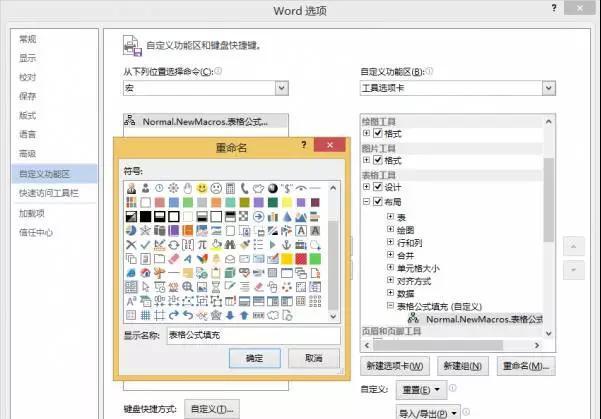Click the 新建选项卡(W) button
The height and width of the screenshot is (419, 601).
(395, 366)
